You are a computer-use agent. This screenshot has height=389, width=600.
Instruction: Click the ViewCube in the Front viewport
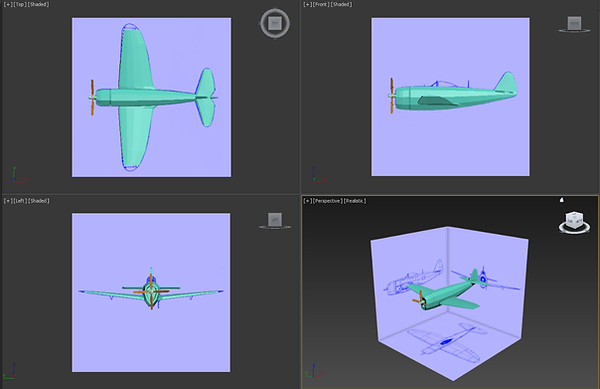[x=574, y=23]
